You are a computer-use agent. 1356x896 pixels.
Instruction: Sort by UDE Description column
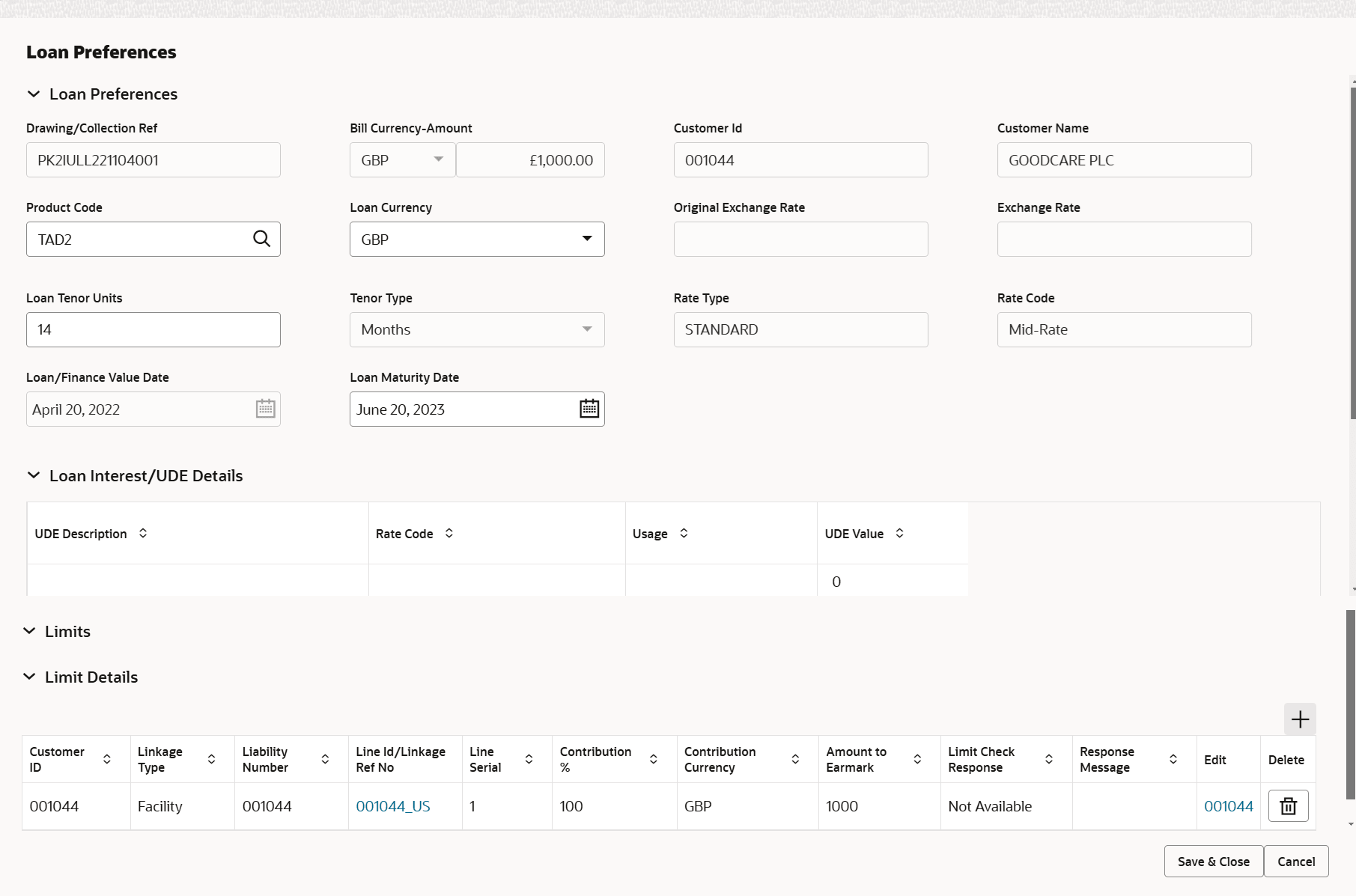point(143,533)
